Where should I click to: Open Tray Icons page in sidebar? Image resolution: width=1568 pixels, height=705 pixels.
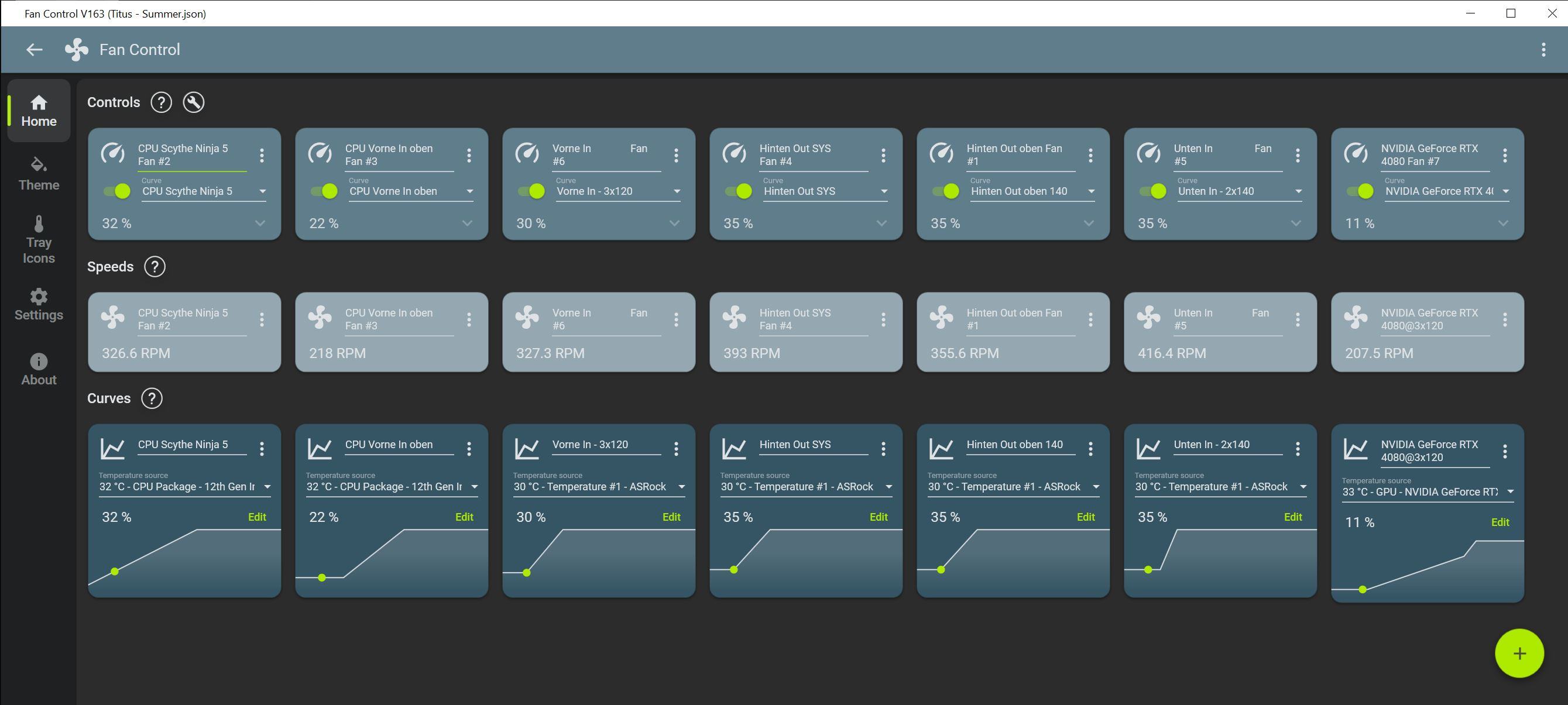[39, 241]
